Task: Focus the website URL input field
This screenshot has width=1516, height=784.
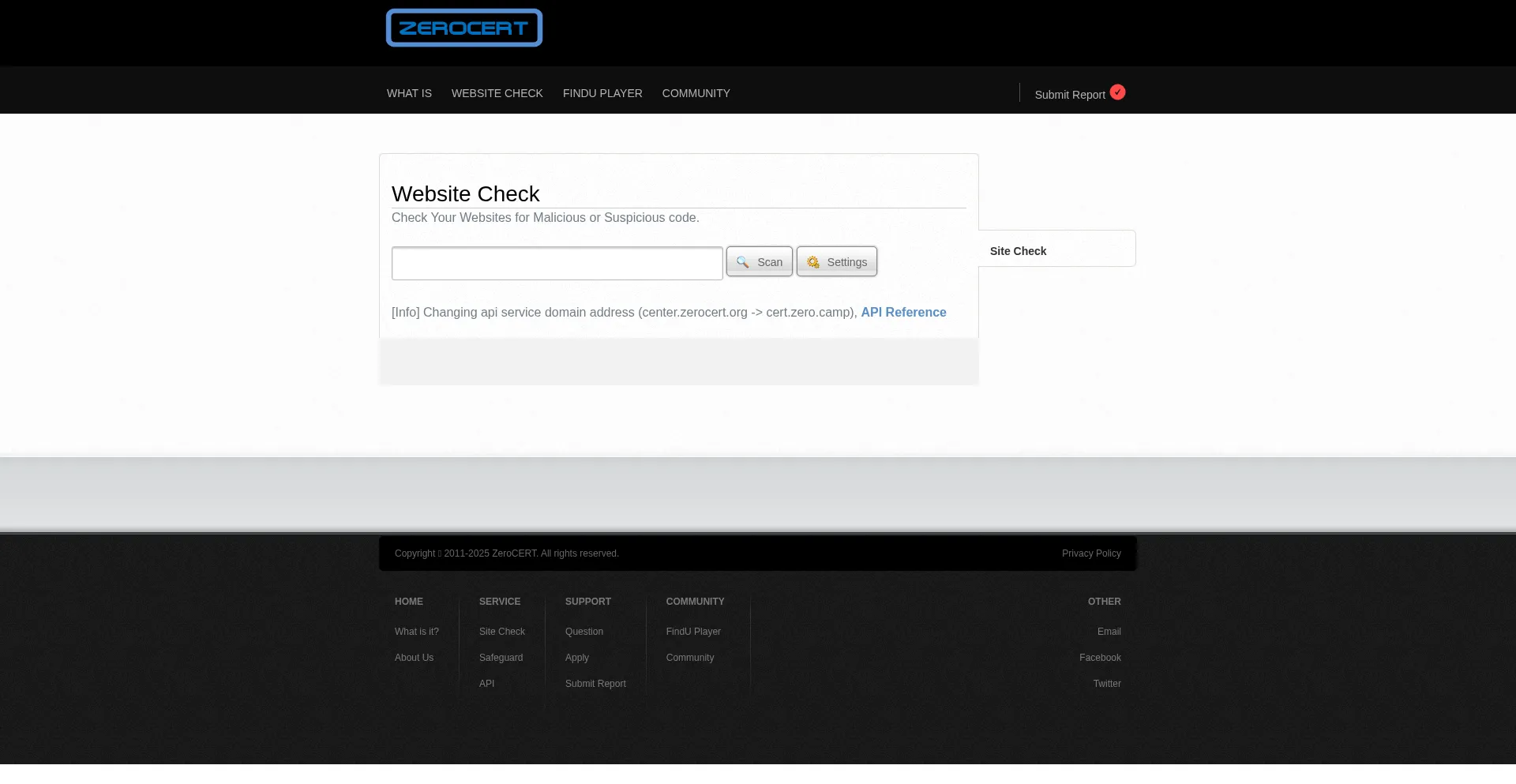Action: click(x=557, y=264)
